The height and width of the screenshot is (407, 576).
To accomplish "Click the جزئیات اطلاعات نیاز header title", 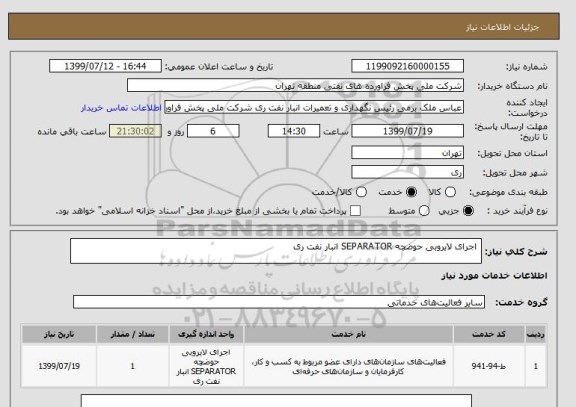I will [x=502, y=28].
